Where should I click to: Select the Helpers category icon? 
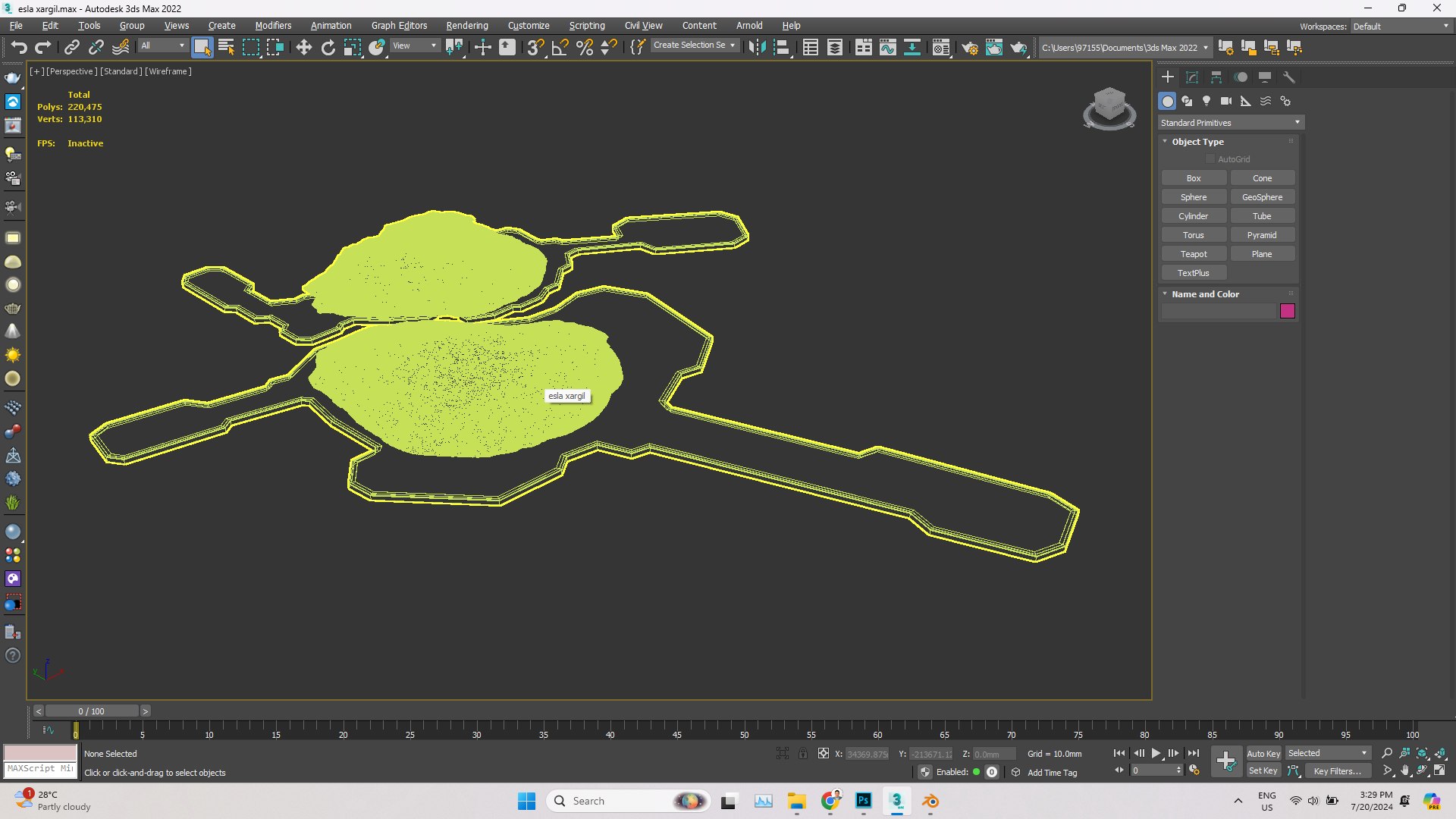click(1246, 101)
